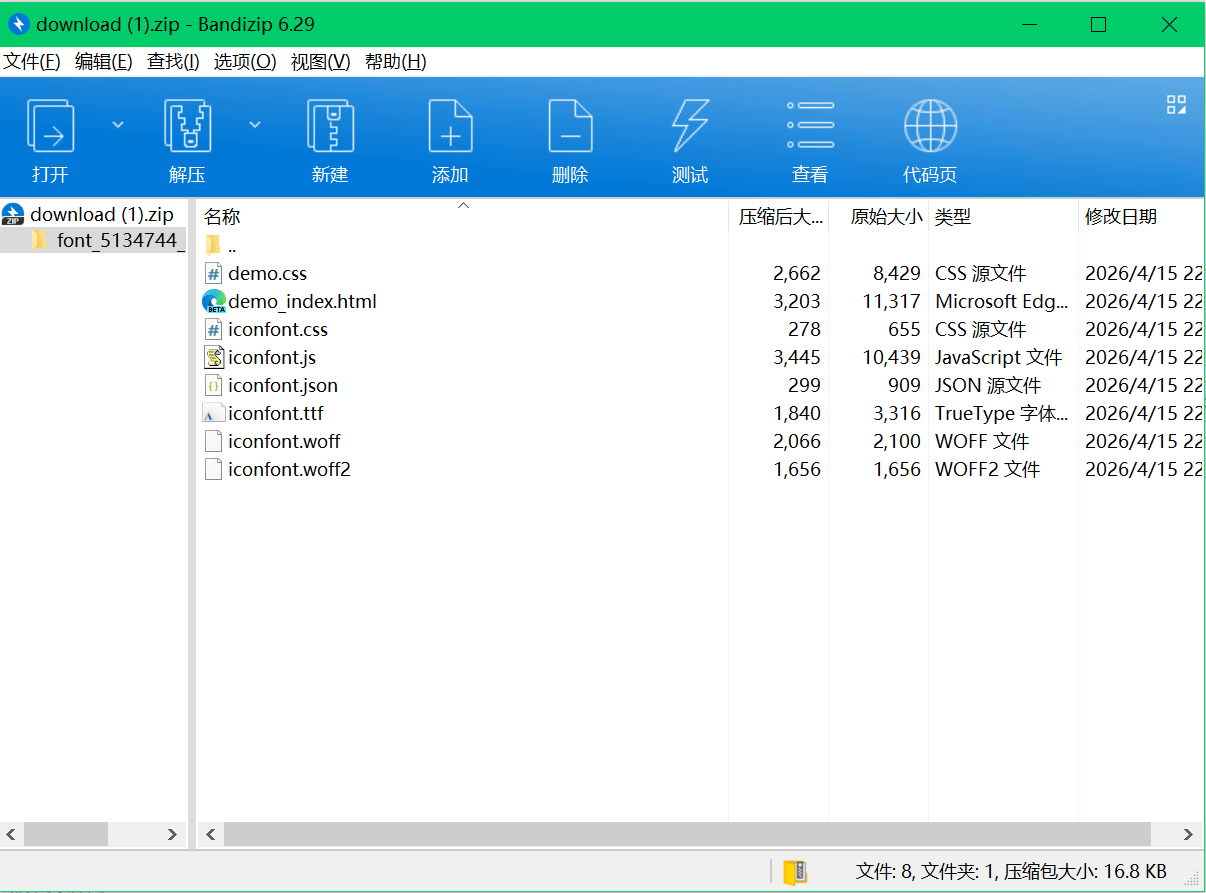Sort by the 类型 column header

pos(1003,217)
